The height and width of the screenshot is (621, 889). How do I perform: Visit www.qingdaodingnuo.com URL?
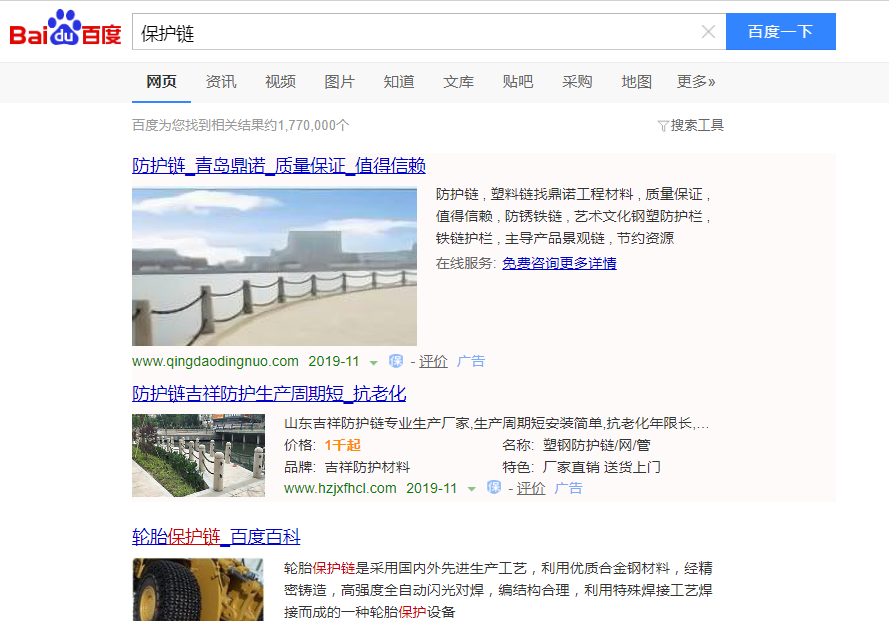point(215,361)
